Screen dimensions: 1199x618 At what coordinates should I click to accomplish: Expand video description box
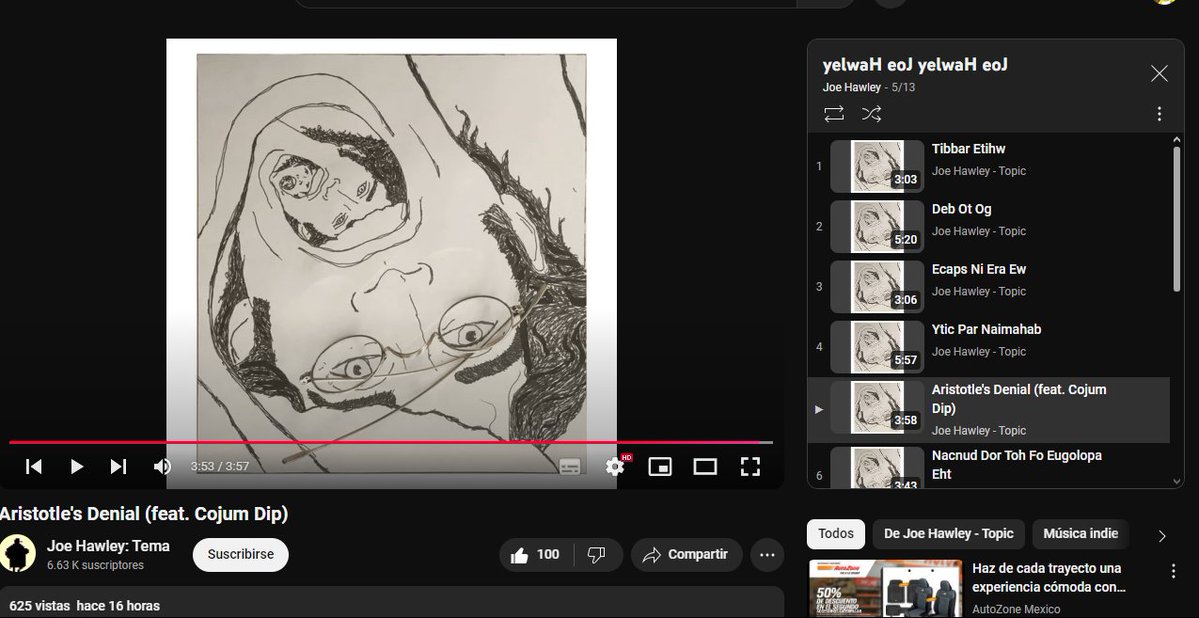click(392, 603)
